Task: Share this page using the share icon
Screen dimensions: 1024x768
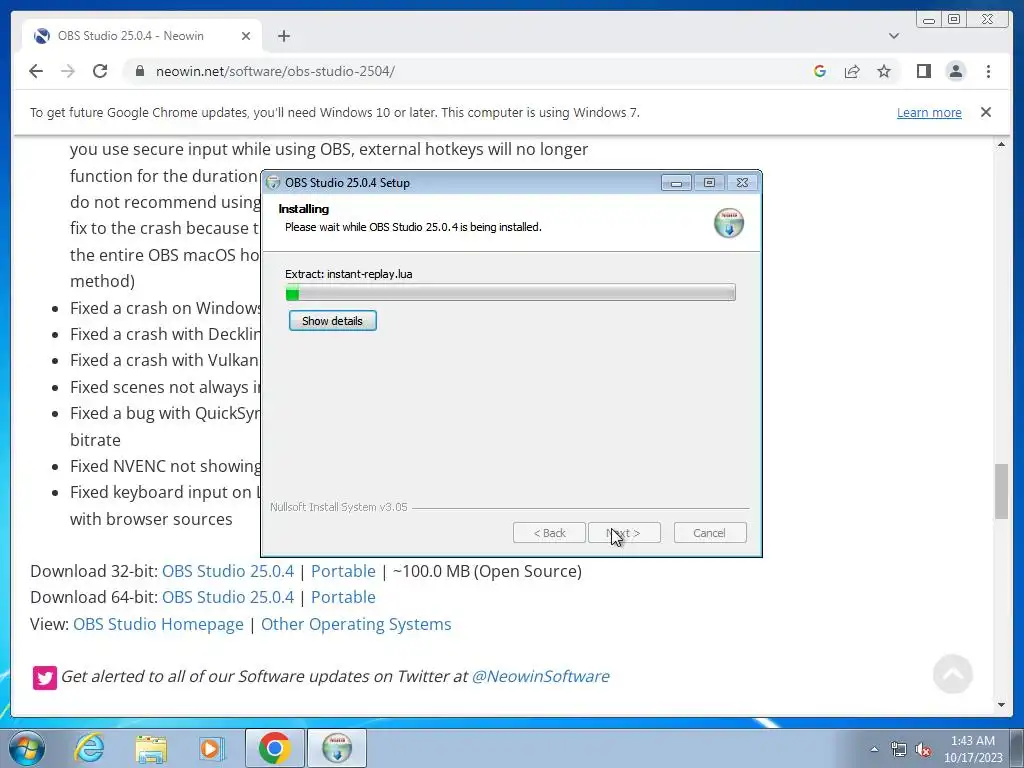Action: pyautogui.click(x=852, y=71)
